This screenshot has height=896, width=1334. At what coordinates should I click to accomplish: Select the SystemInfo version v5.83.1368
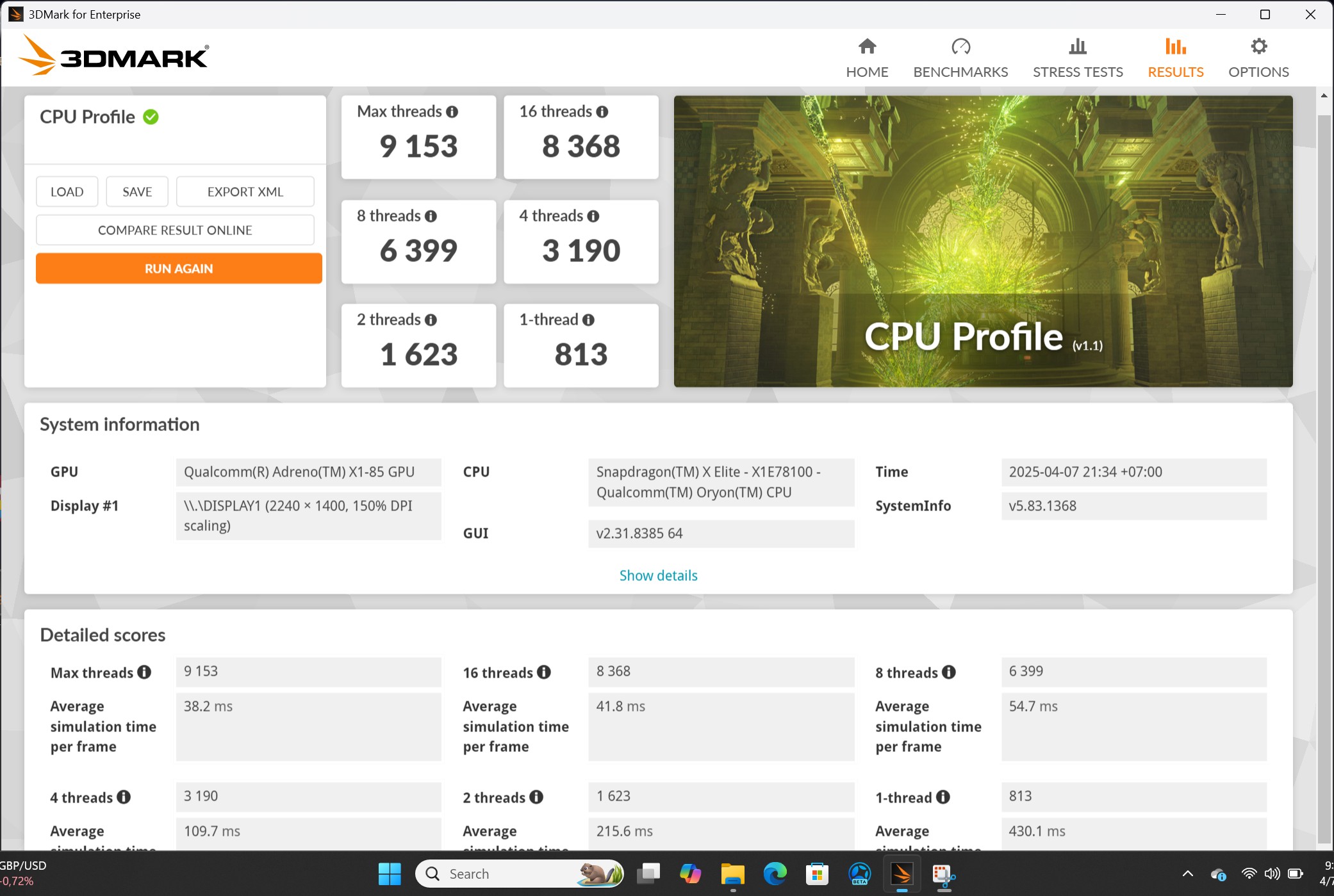pyautogui.click(x=1133, y=506)
